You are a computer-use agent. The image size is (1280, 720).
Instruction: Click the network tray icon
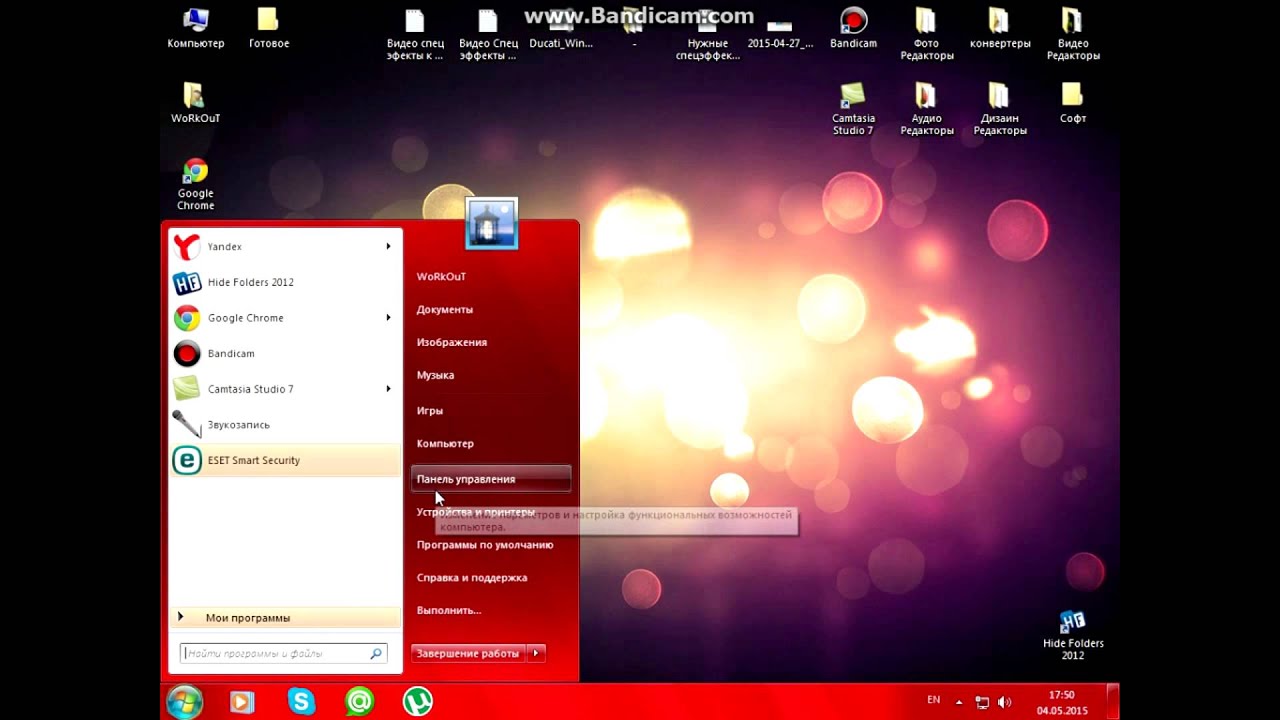pos(982,702)
